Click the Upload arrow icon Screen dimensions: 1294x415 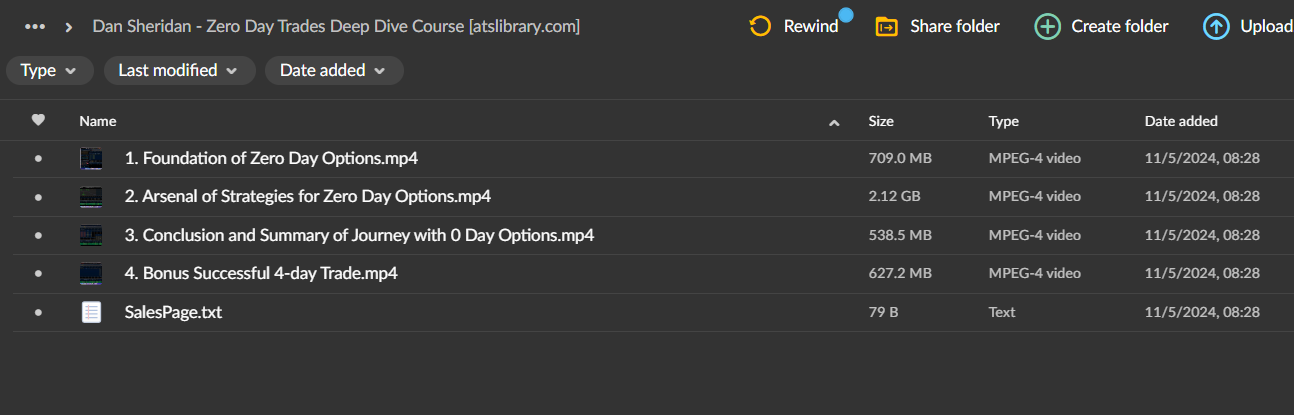[x=1216, y=27]
